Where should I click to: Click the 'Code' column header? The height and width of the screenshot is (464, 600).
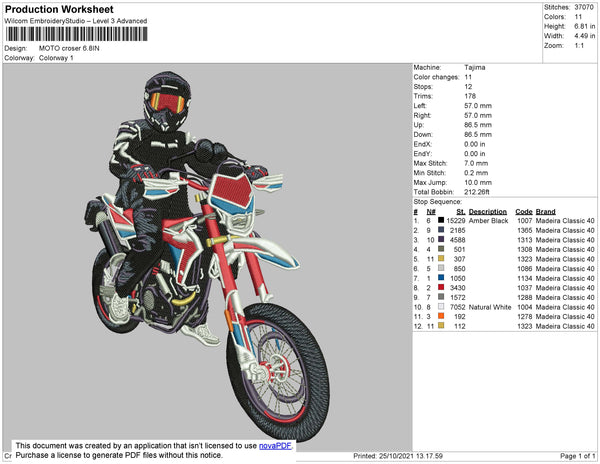[524, 212]
